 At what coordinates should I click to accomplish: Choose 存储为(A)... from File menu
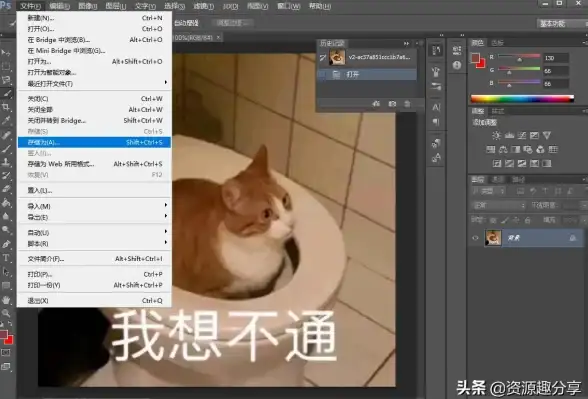(x=94, y=142)
